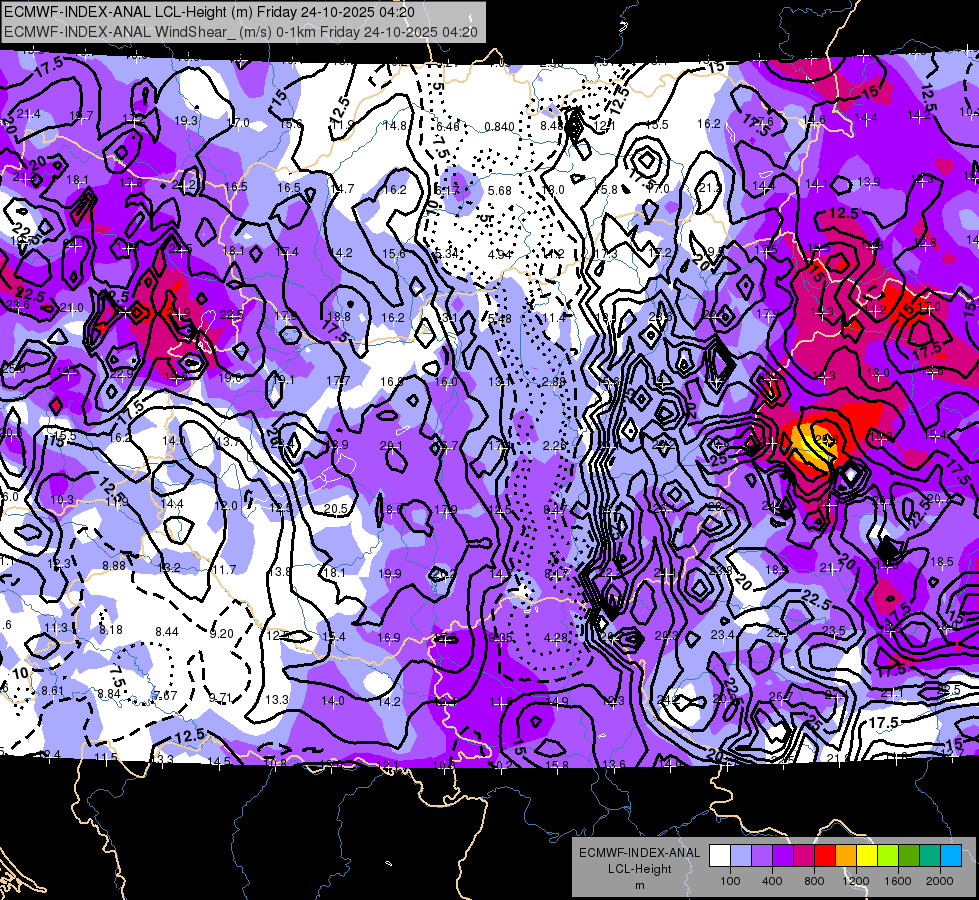979x900 pixels.
Task: Click the 14.9 grid value
Action: 557,701
